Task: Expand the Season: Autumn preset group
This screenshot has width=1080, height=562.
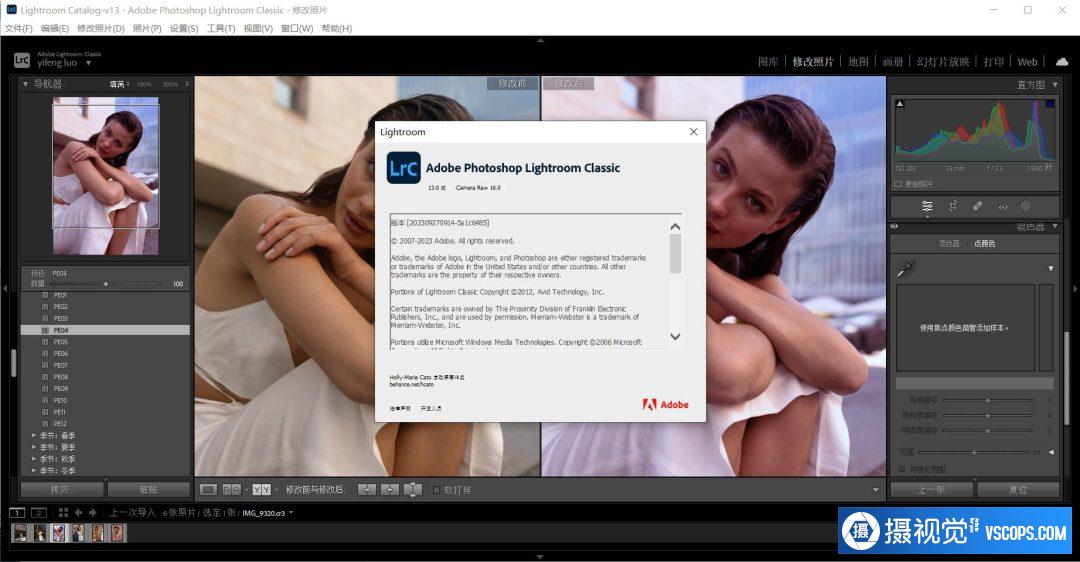Action: tap(34, 459)
